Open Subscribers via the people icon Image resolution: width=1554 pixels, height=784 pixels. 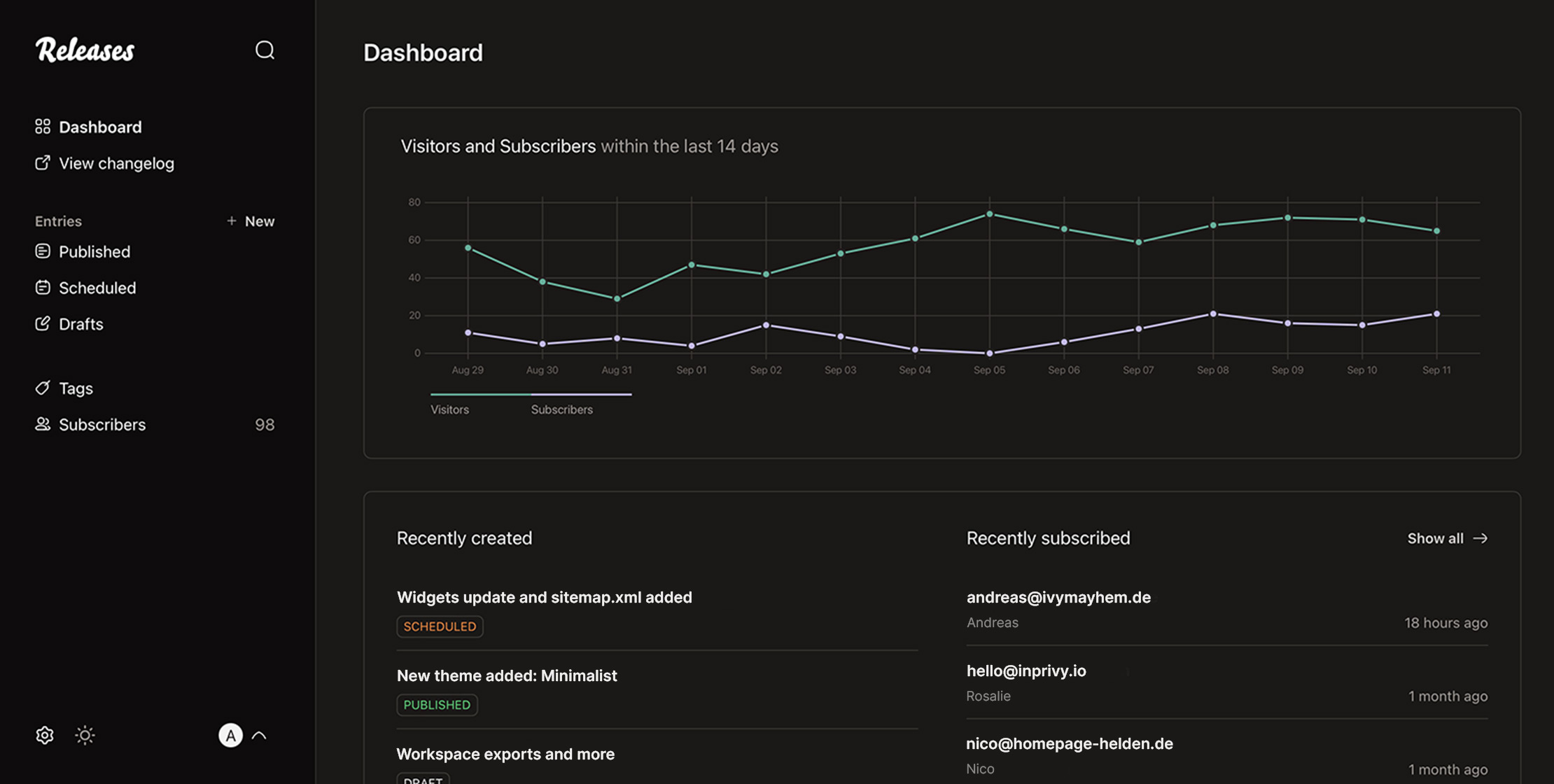(x=43, y=424)
